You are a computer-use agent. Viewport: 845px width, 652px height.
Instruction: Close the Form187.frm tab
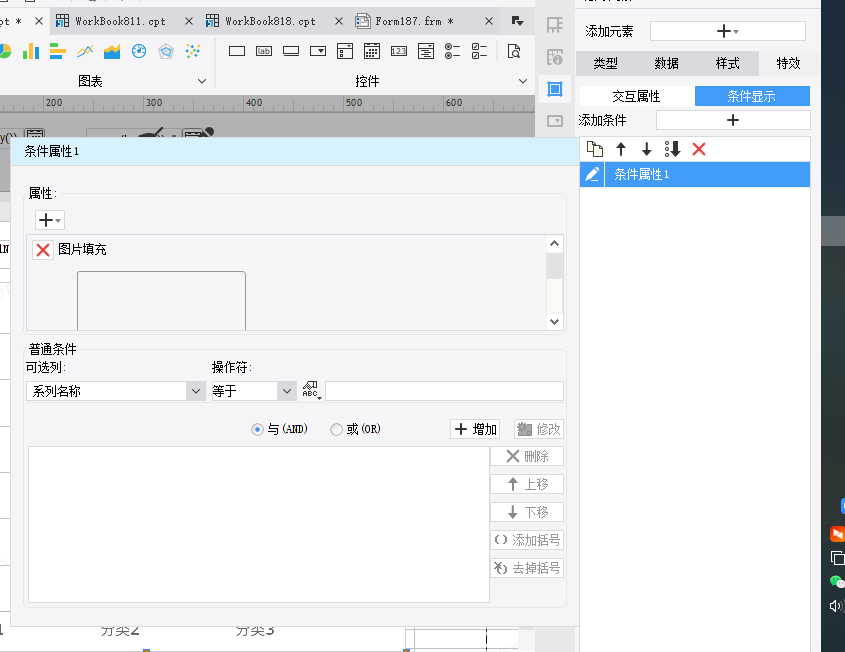coord(489,21)
